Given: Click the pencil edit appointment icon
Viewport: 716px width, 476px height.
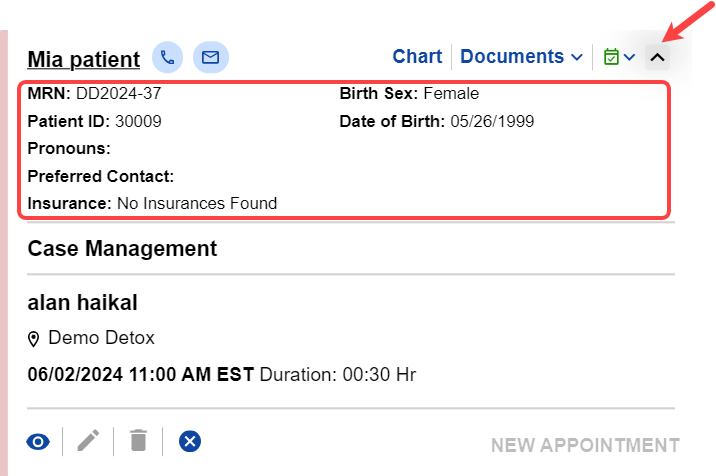Looking at the screenshot, I should point(89,440).
